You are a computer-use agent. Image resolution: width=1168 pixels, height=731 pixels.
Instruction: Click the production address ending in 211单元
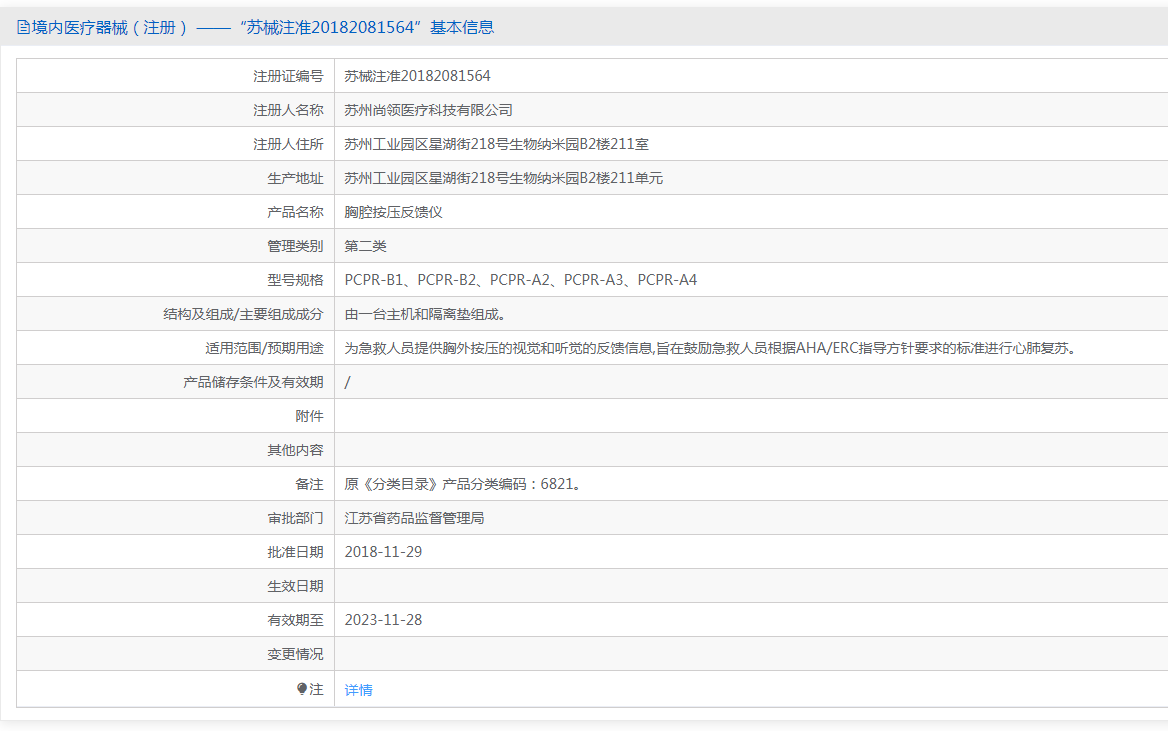pyautogui.click(x=503, y=178)
